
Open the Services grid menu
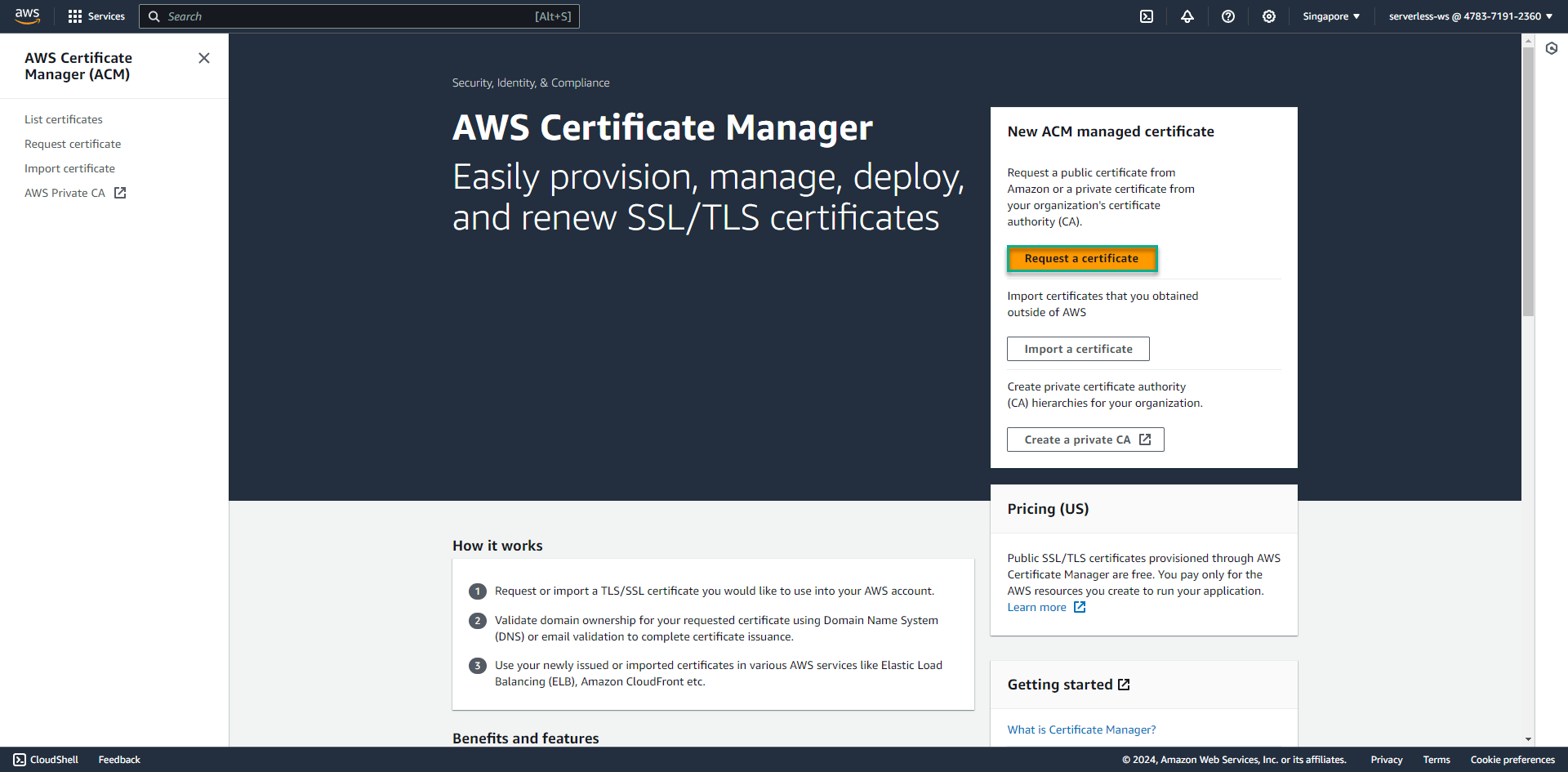[96, 16]
